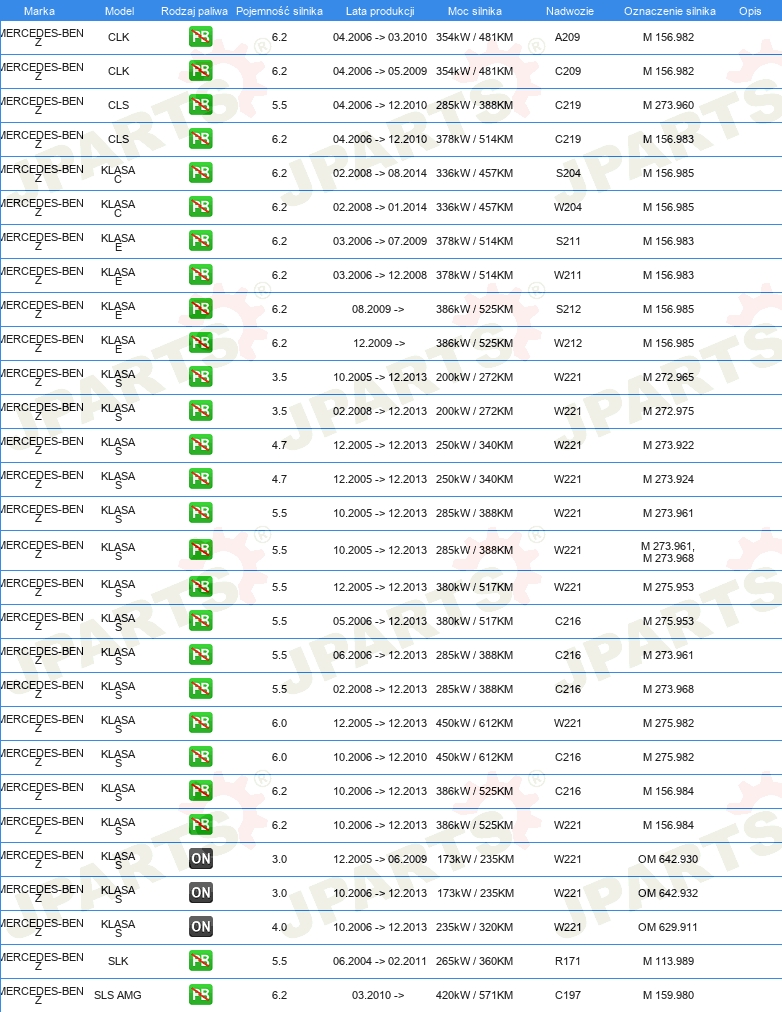The image size is (782, 1012).
Task: Select engine code OM 642.932
Action: click(668, 893)
